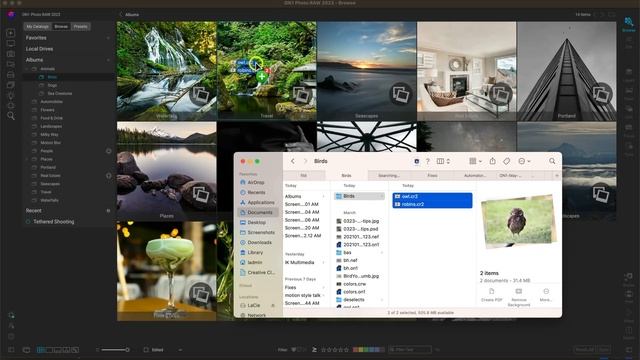The width and height of the screenshot is (640, 360).
Task: Open the Browse module icon at top right
Action: pos(629,24)
